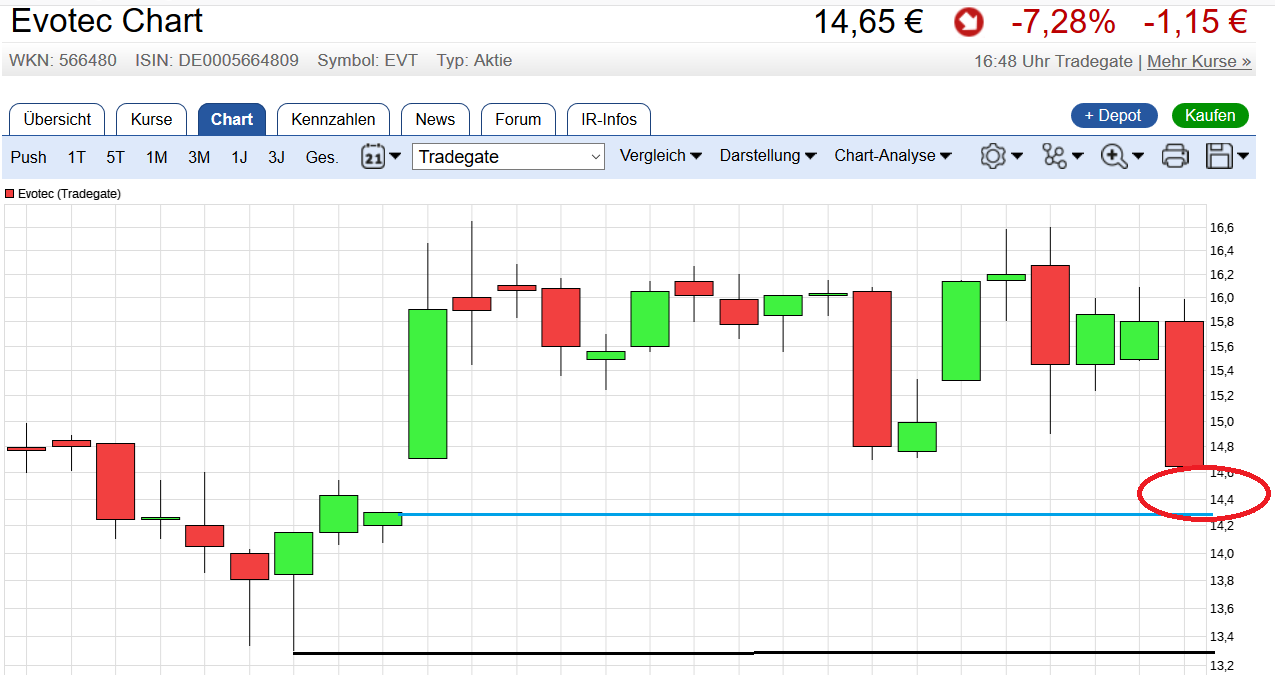Image resolution: width=1275 pixels, height=675 pixels.
Task: Open the IR-Infos tab
Action: [x=609, y=119]
